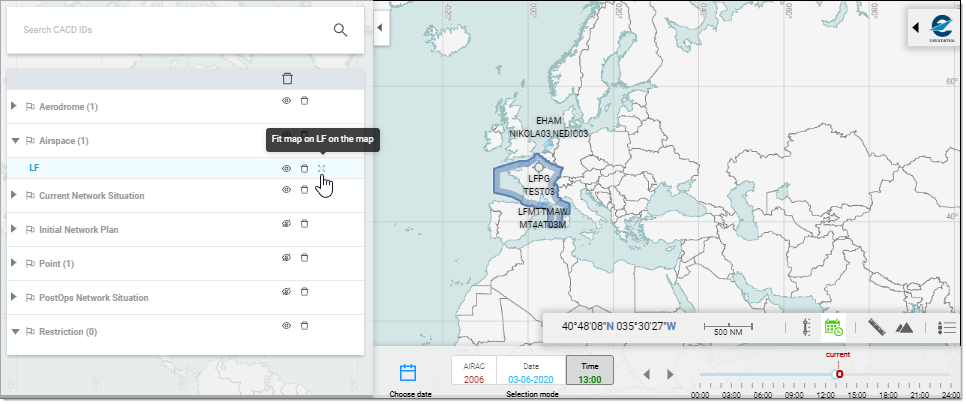Viewport: 966px width, 404px height.
Task: Click the Time 13:00 button
Action: (589, 372)
